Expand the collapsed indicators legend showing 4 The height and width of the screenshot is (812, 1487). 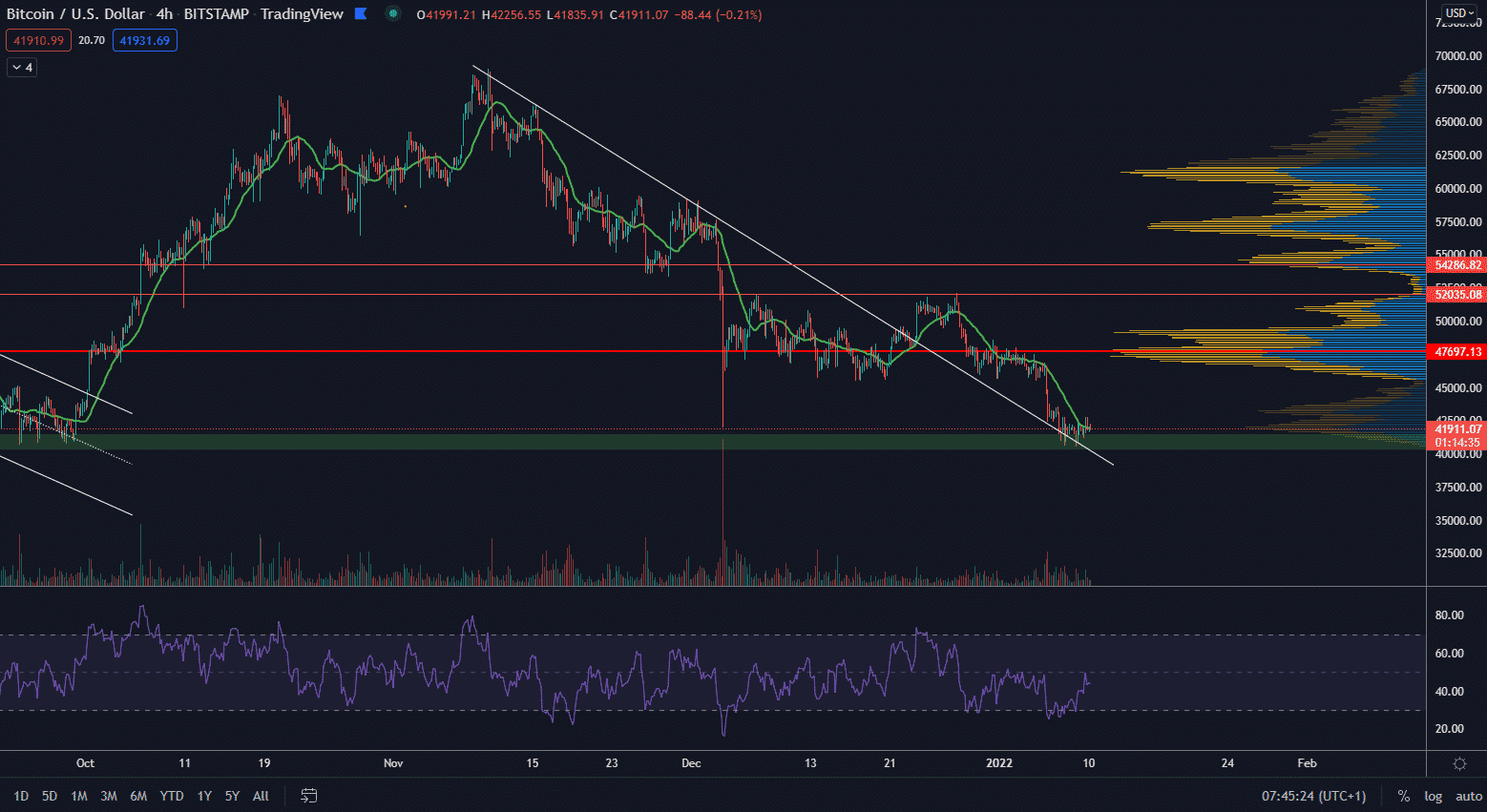(x=22, y=67)
